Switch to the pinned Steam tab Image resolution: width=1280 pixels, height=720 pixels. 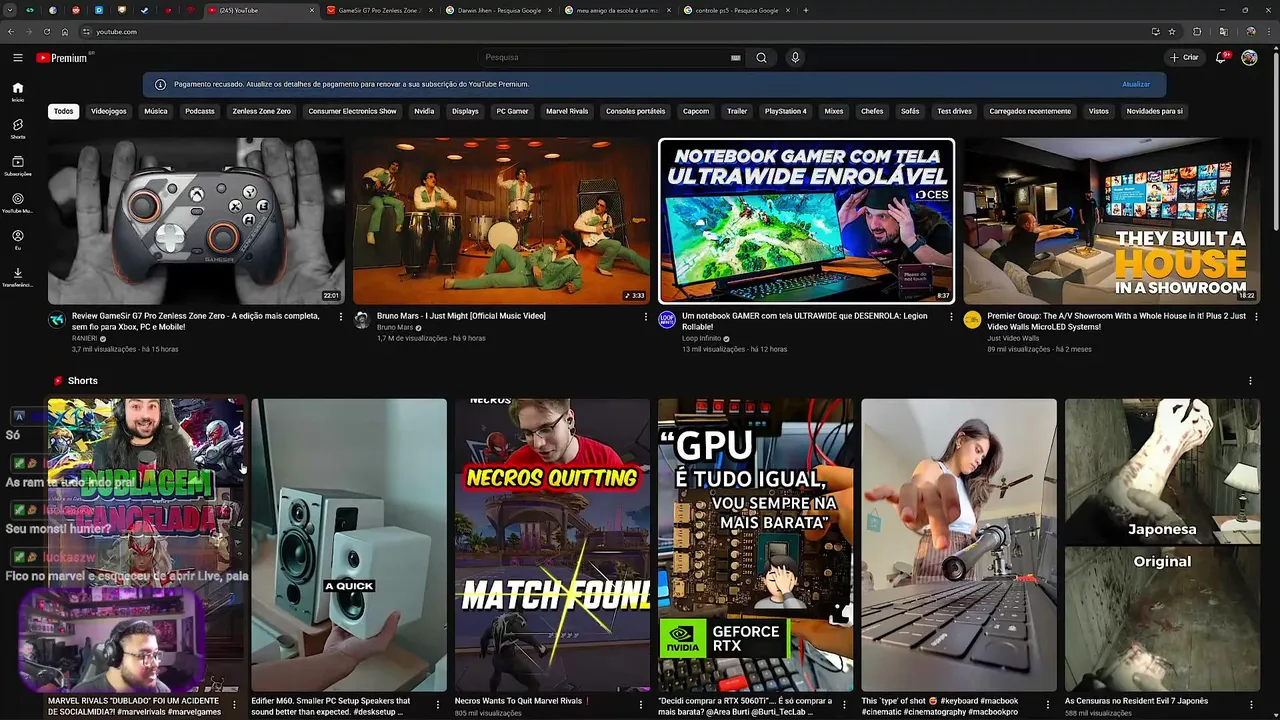pyautogui.click(x=144, y=10)
